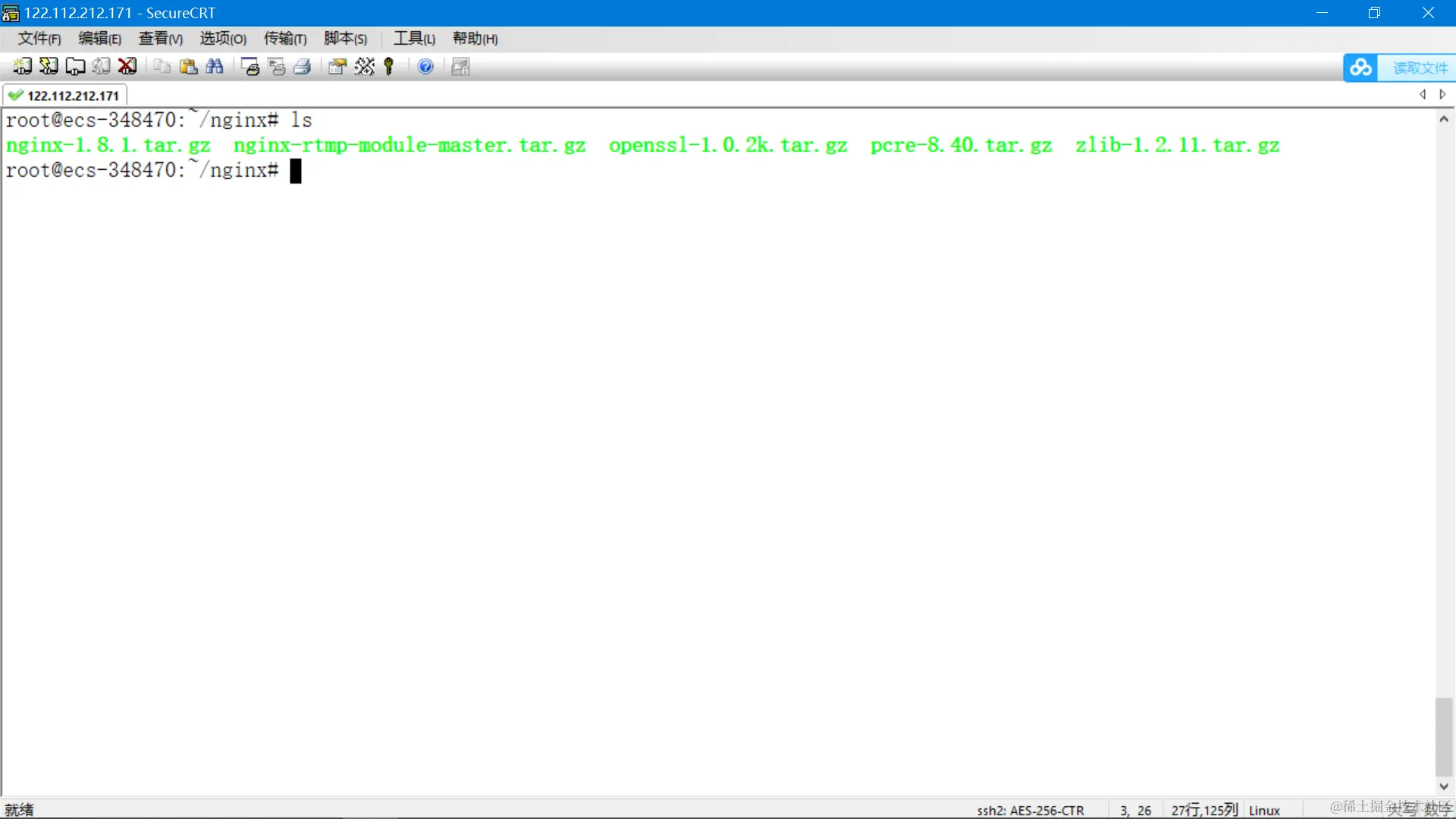Click the Connect toolbar icon
Viewport: 1456px width, 819px height.
[22, 67]
